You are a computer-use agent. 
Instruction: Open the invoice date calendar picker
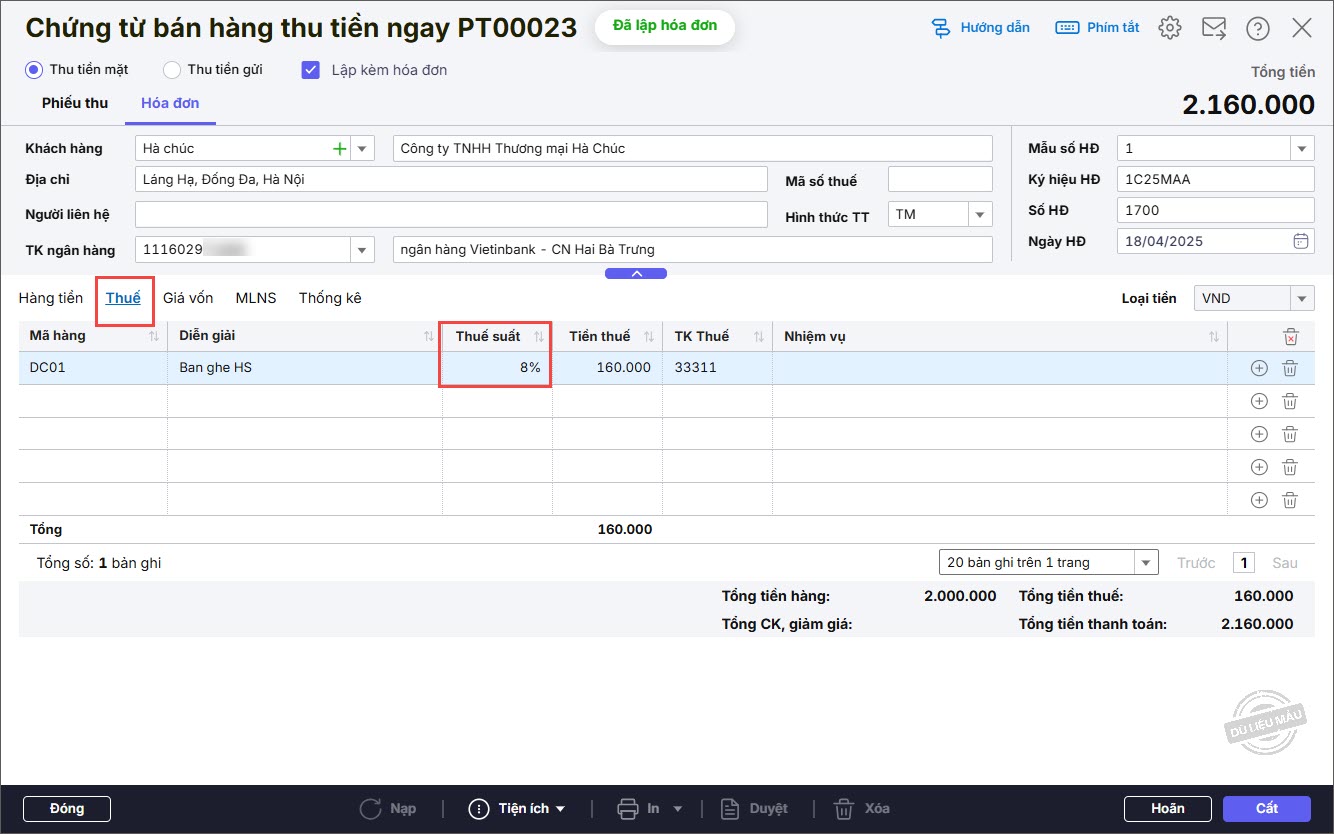point(1300,241)
